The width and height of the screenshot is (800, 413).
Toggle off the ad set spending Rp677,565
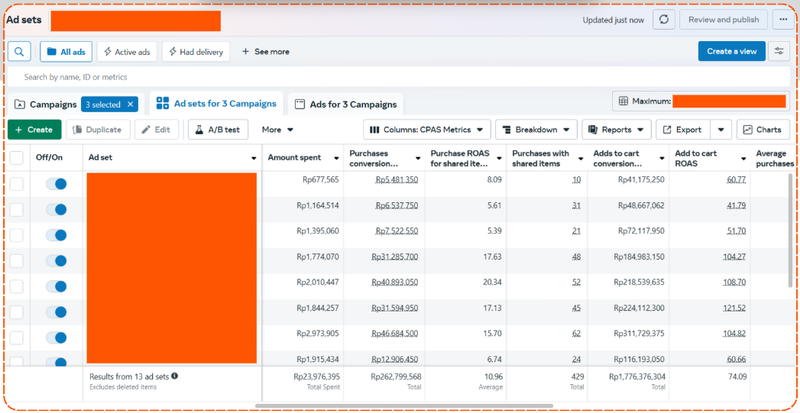point(56,184)
